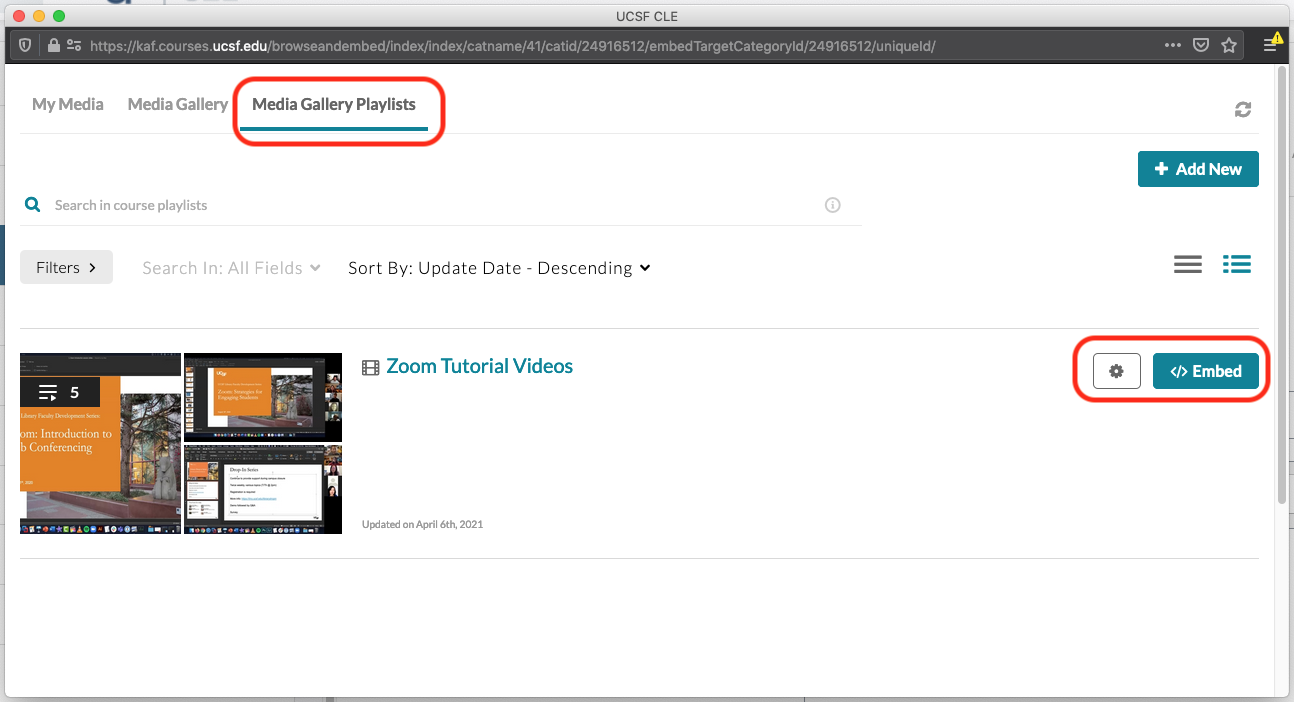This screenshot has height=702, width=1294.
Task: Expand the Filters panel
Action: click(x=66, y=268)
